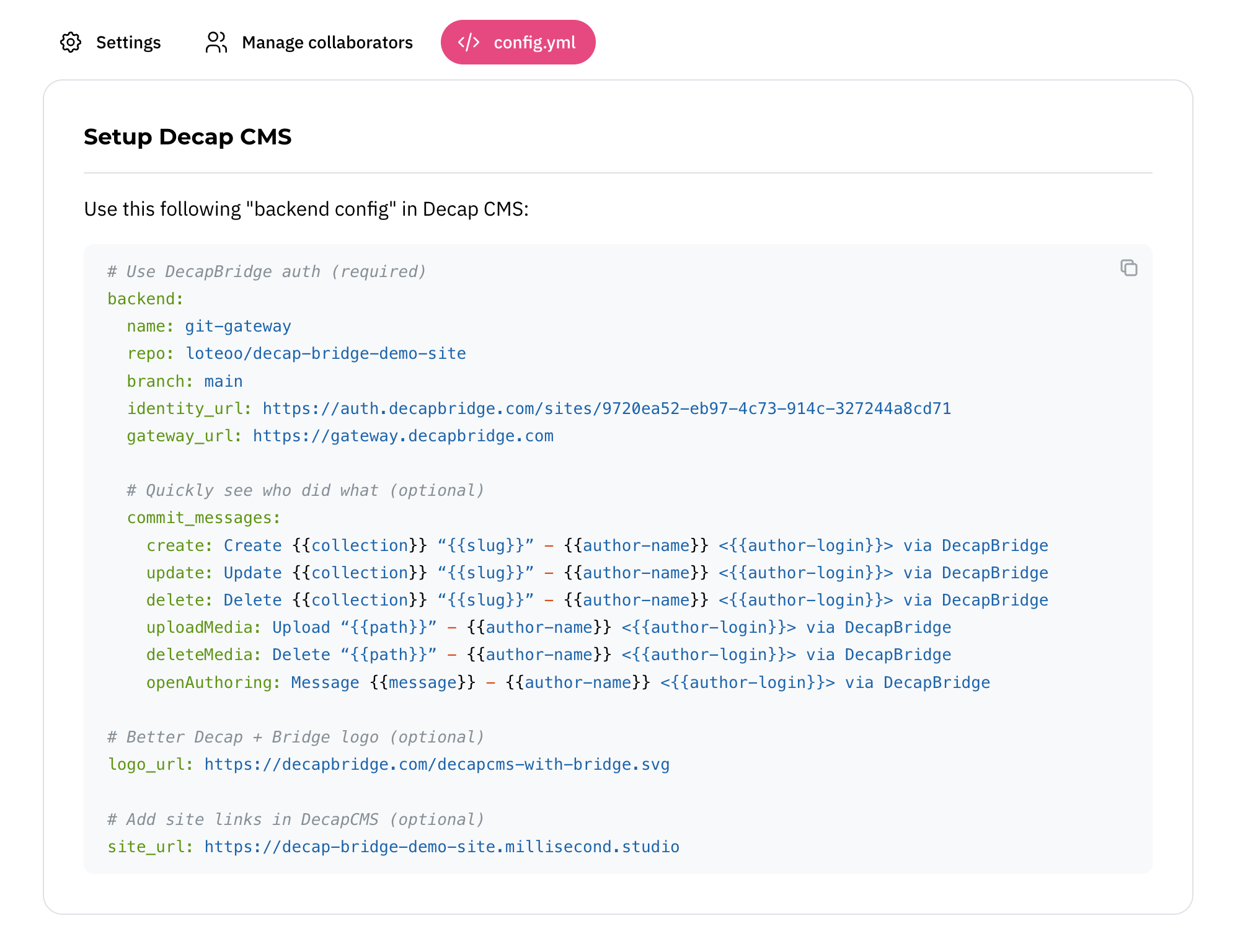Click the 'backend:' key line
This screenshot has width=1240, height=952.
coord(146,299)
